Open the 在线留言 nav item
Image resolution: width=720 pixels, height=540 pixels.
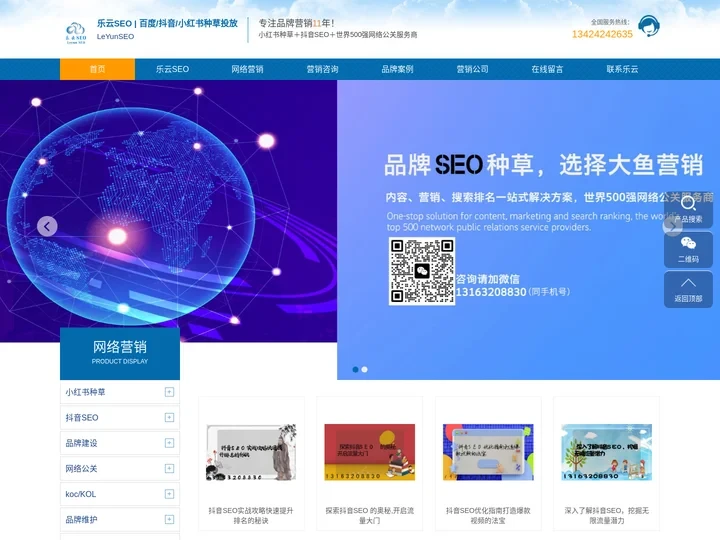click(547, 69)
